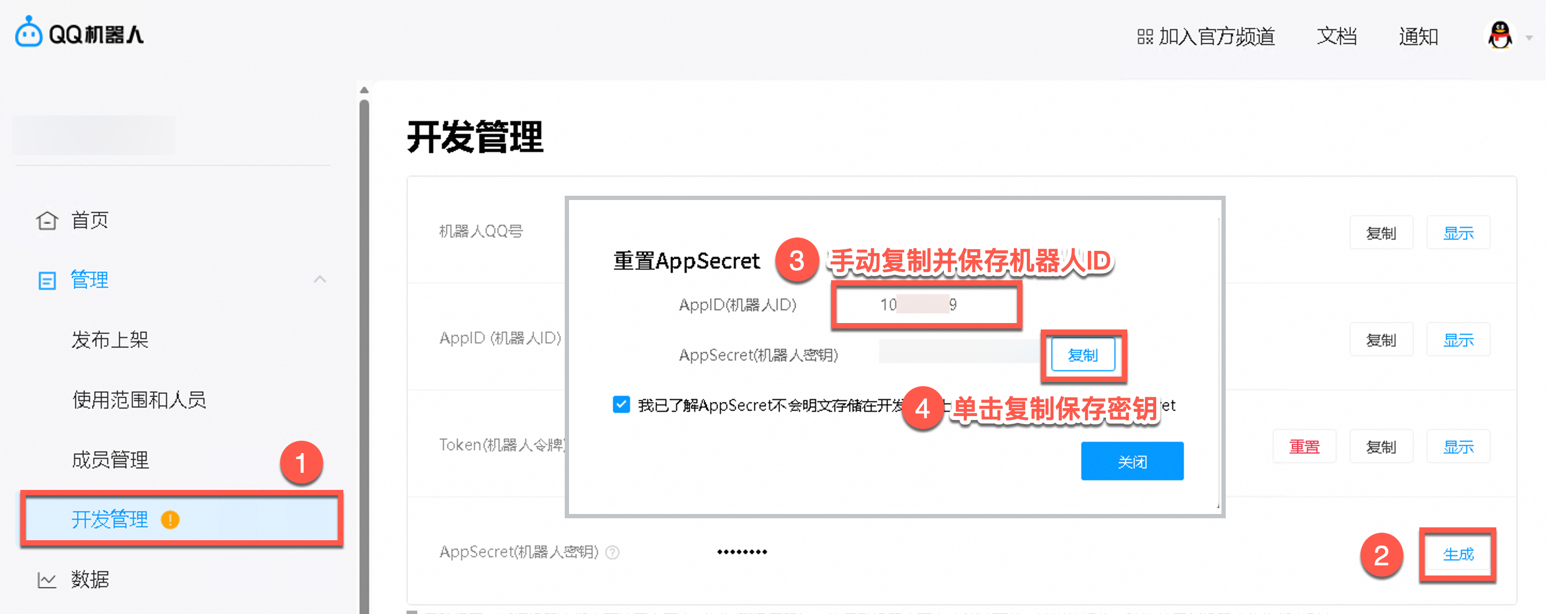The height and width of the screenshot is (614, 1568).
Task: Open 发布上架 in sidebar menu
Action: click(x=110, y=340)
